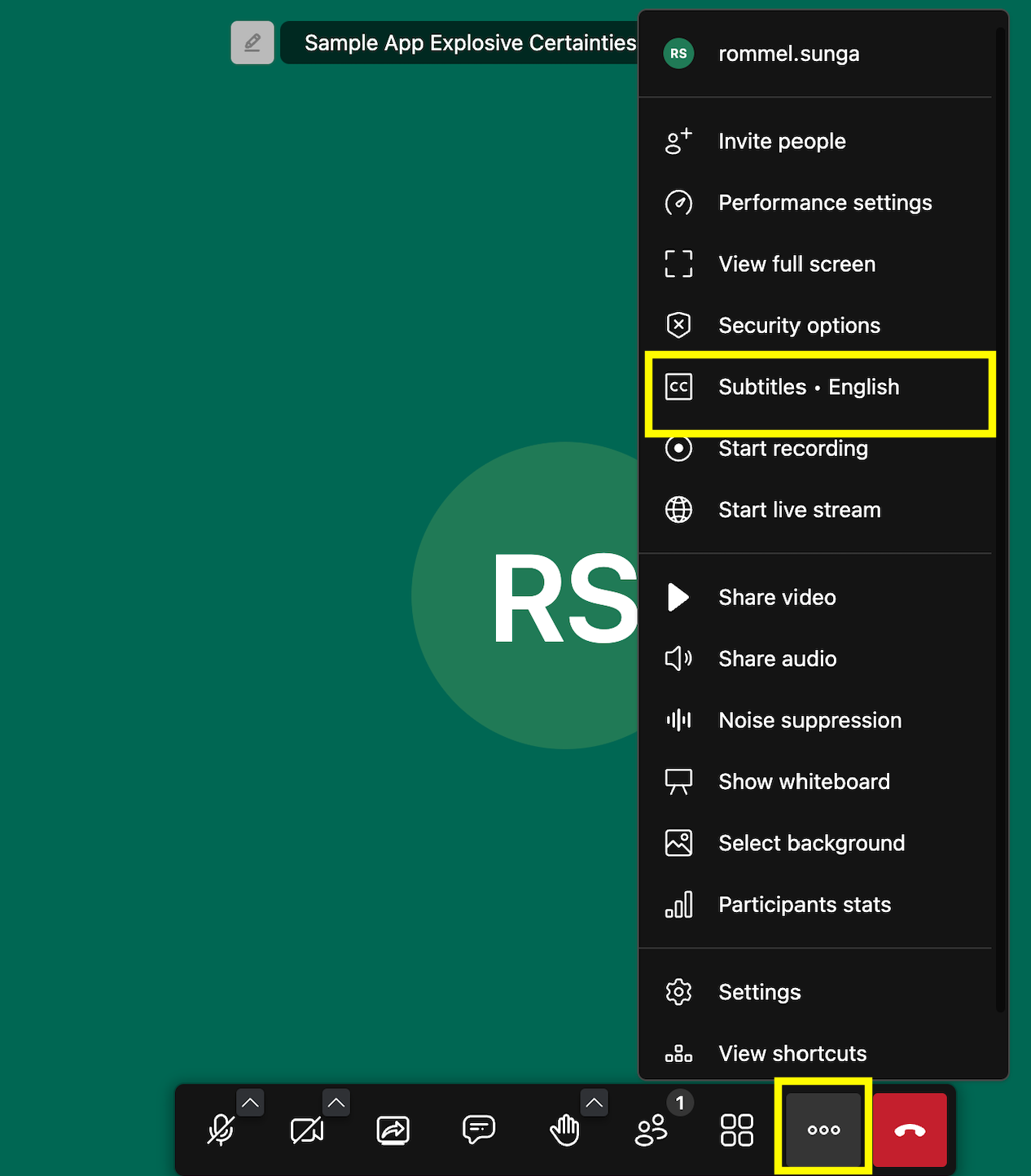Click the RS avatar next to rommel.sunga

[x=678, y=54]
